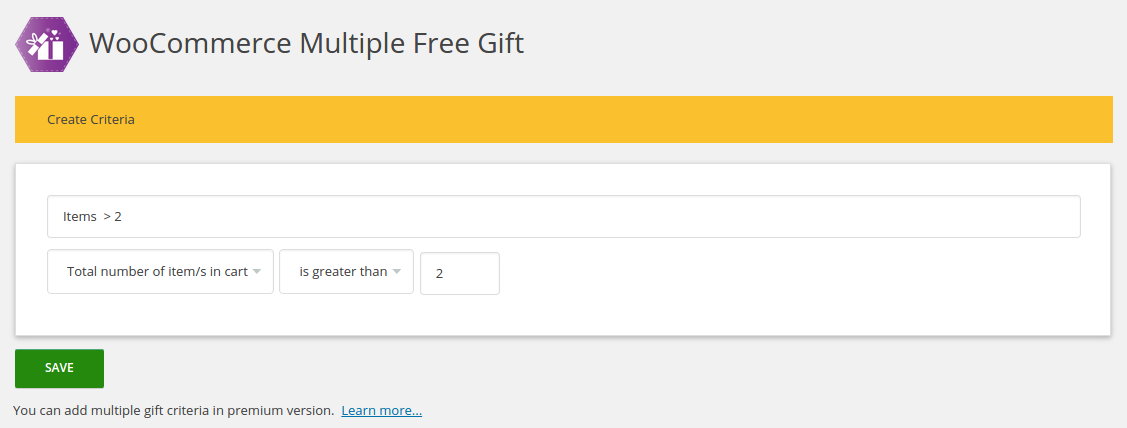Click the purple gift box logo

47,44
